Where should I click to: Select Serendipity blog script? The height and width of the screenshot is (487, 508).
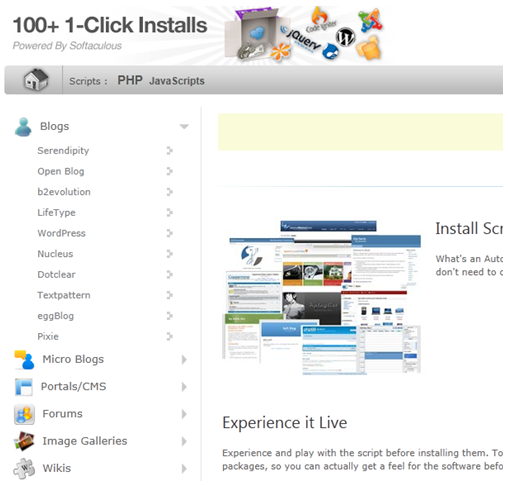pos(63,151)
